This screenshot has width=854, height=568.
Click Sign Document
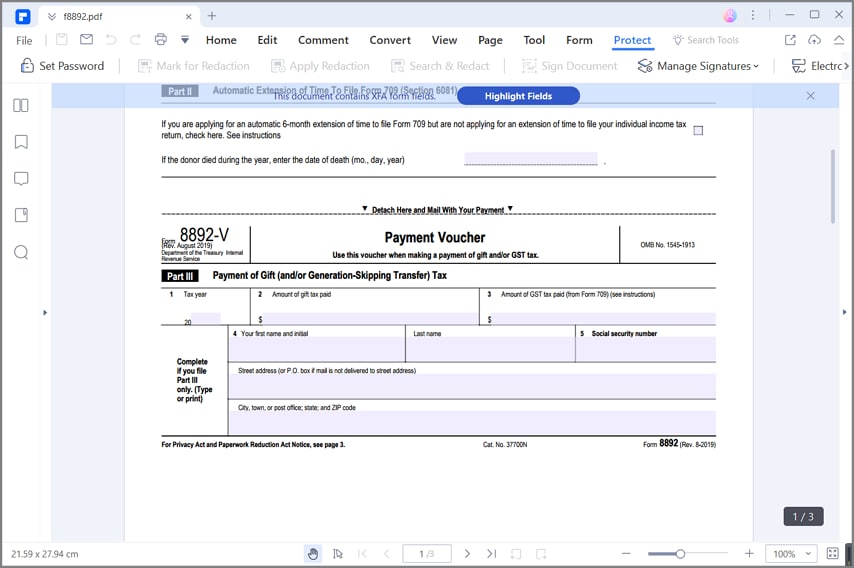click(x=569, y=66)
